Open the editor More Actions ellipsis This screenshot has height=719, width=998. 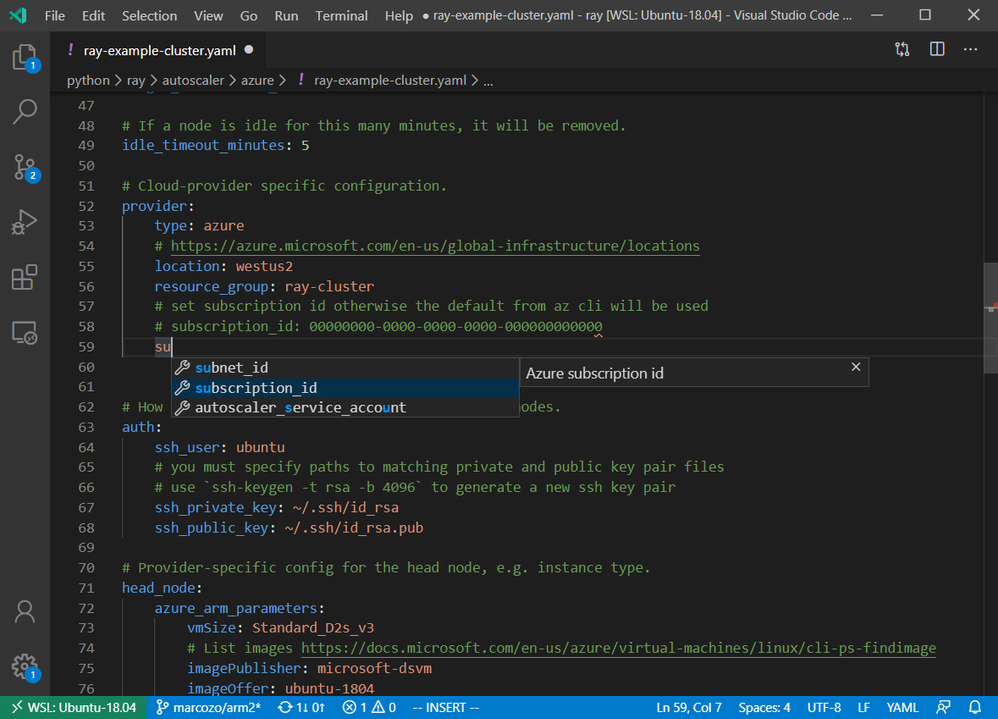click(x=970, y=50)
